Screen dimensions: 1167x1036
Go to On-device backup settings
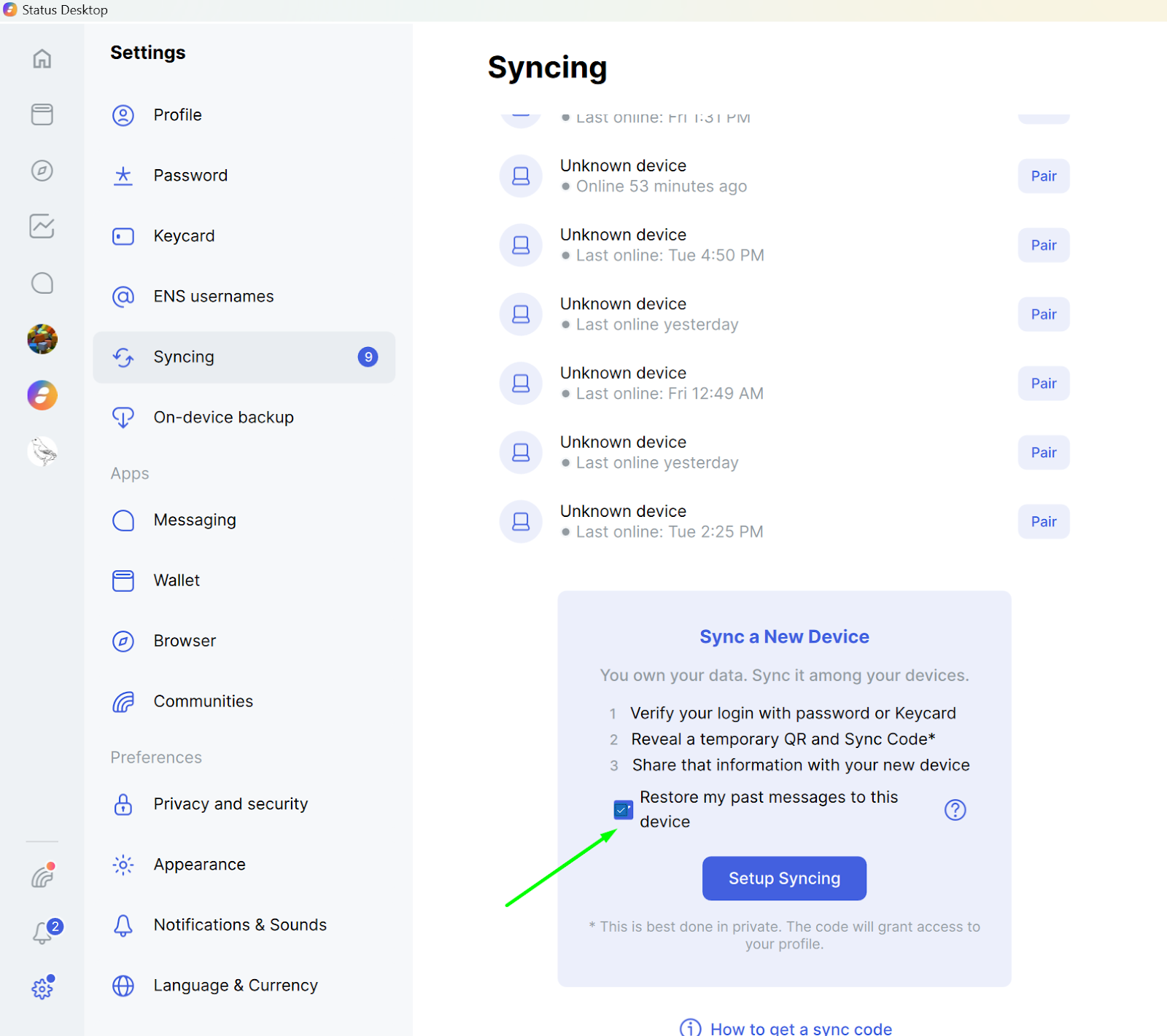[223, 418]
